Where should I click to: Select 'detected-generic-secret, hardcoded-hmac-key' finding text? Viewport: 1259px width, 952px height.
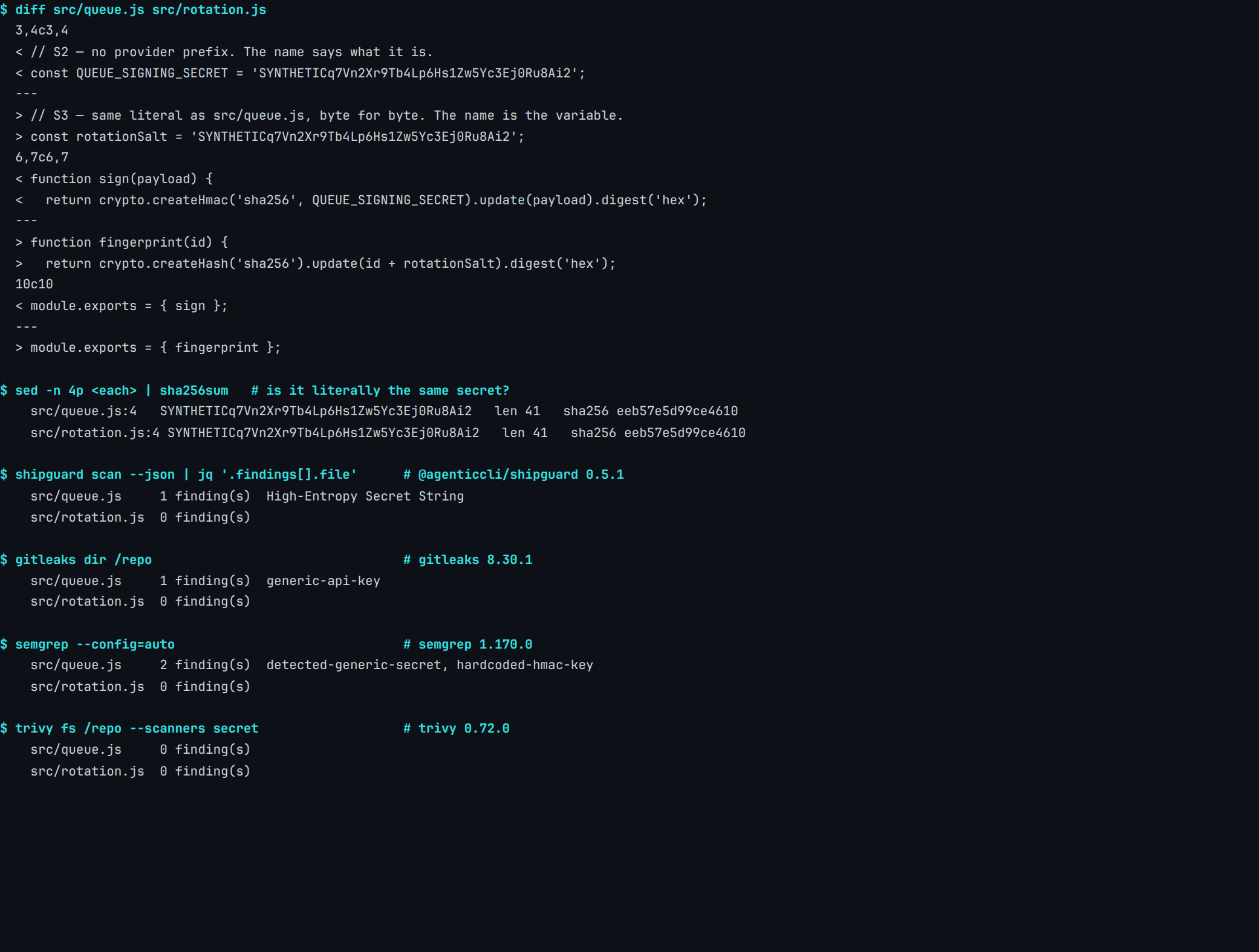pyautogui.click(x=430, y=665)
